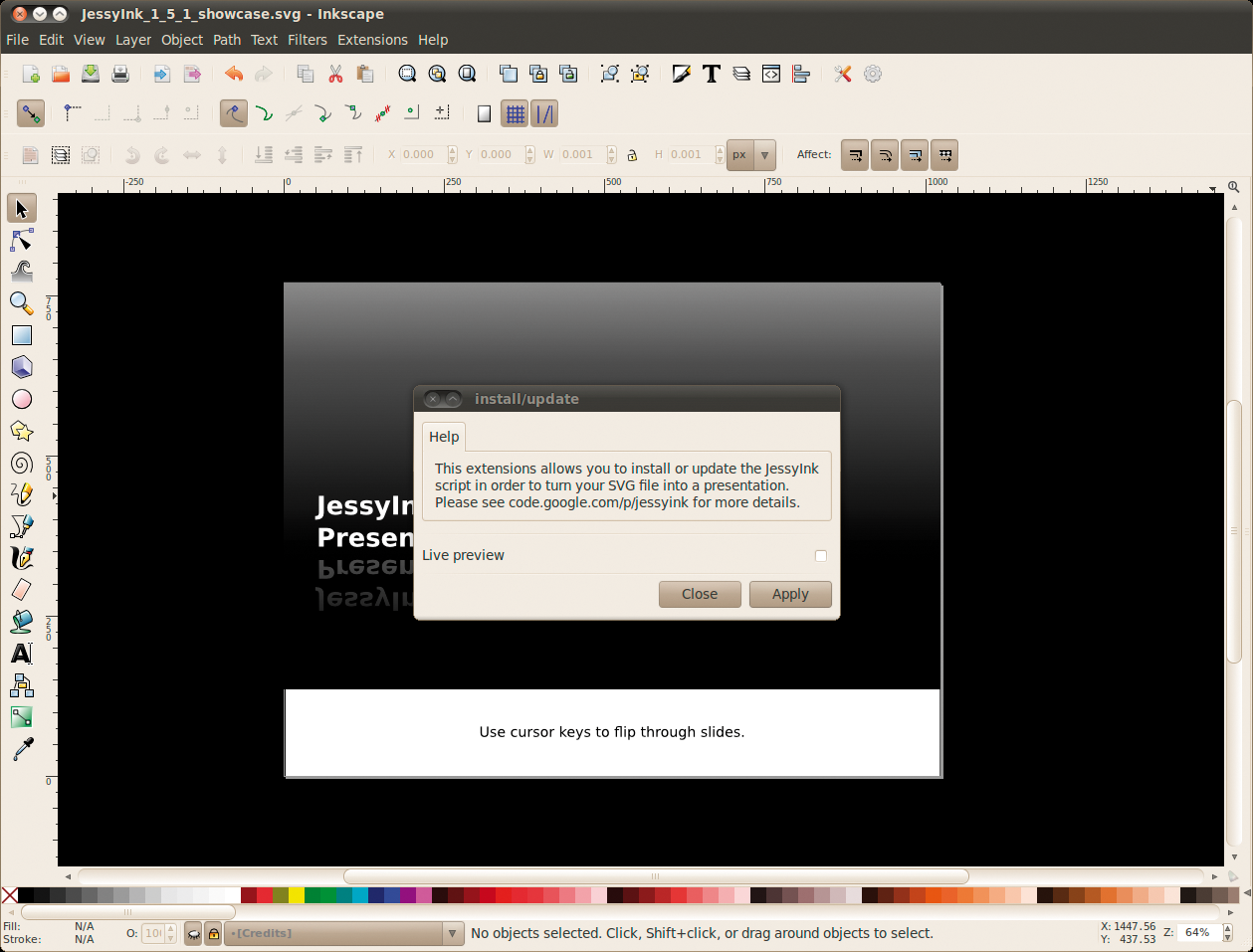Click the canvas horizontal scrollbar
Image resolution: width=1253 pixels, height=952 pixels.
click(x=656, y=876)
